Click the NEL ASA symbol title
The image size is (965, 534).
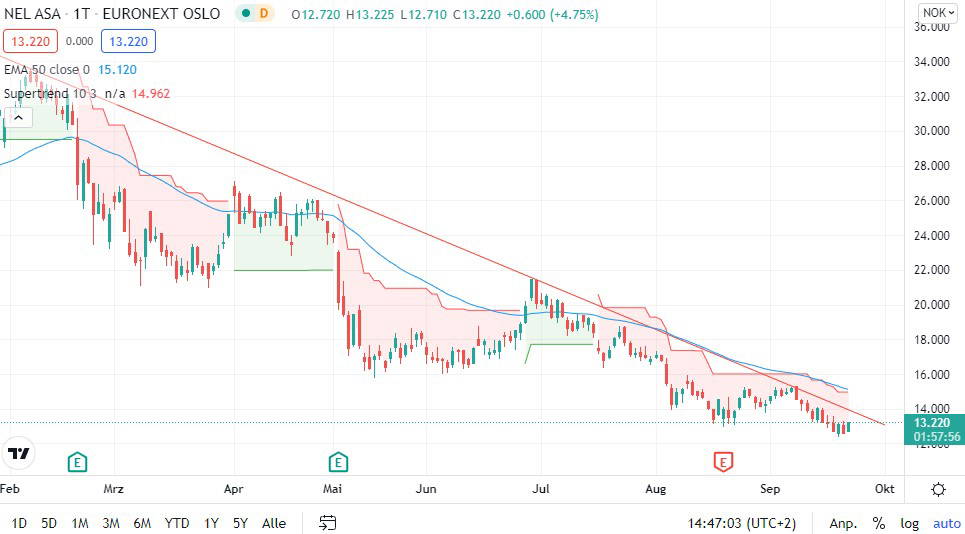point(32,14)
